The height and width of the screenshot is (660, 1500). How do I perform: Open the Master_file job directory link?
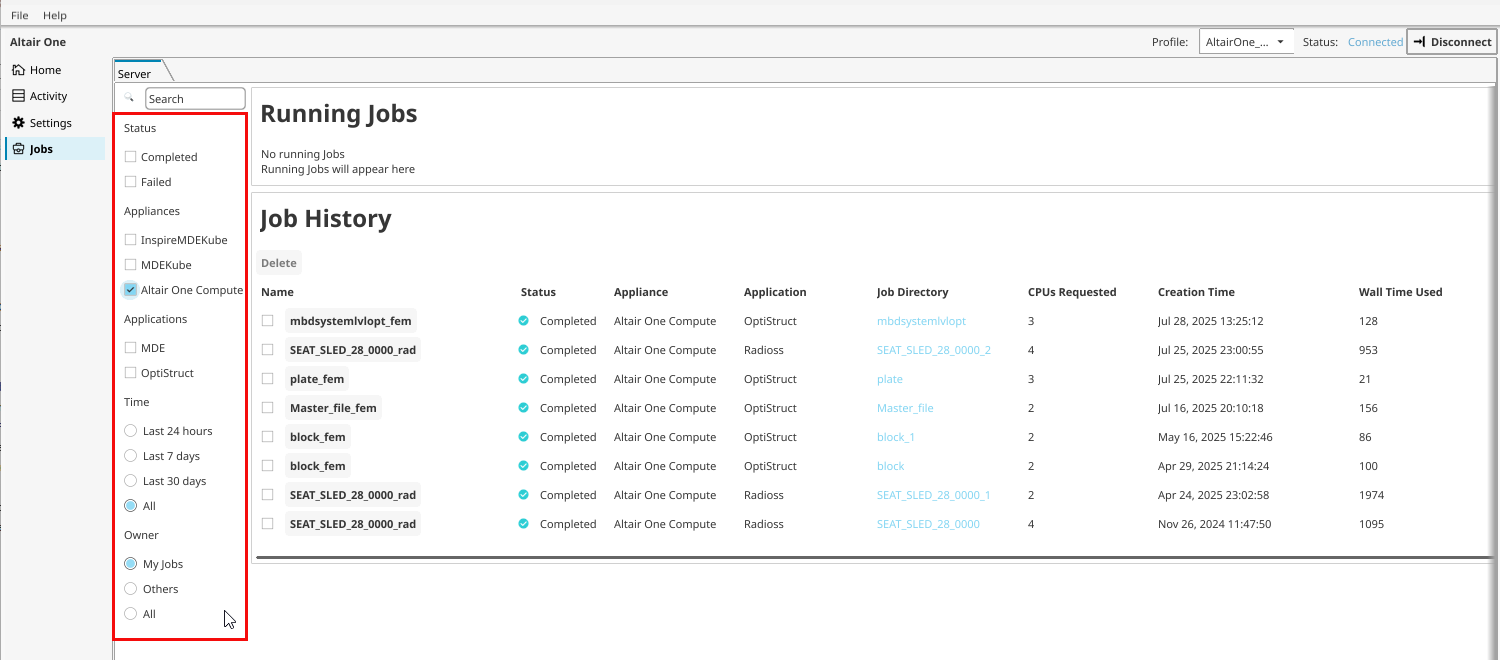point(905,408)
